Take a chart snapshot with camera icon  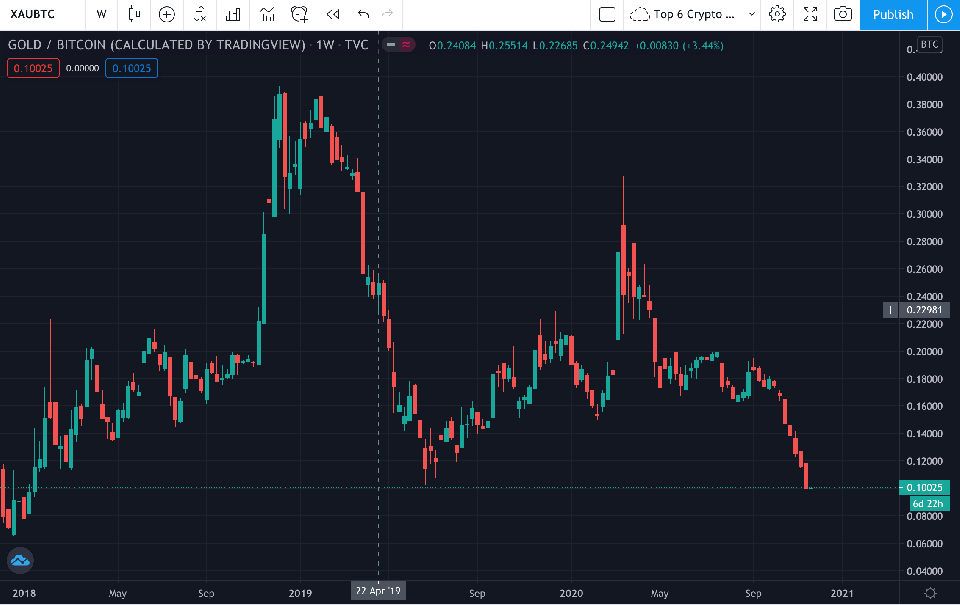(843, 14)
